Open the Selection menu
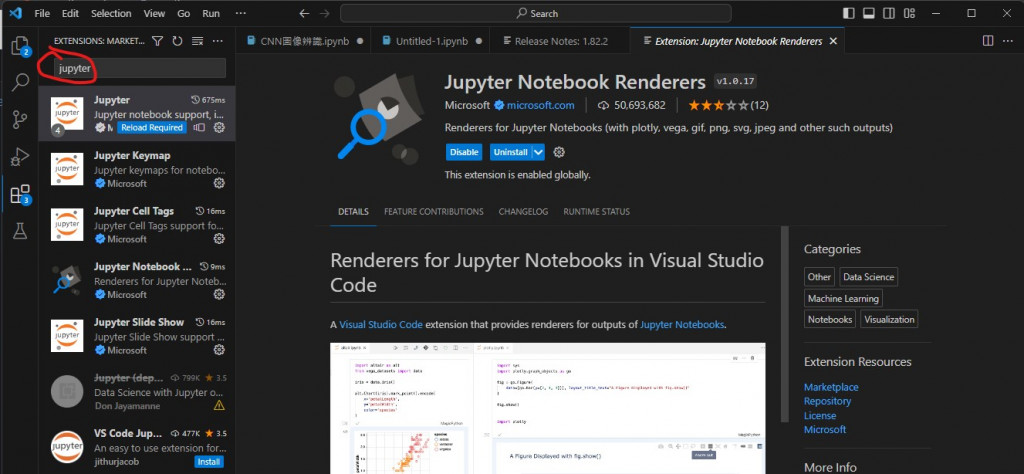This screenshot has height=474, width=1024. [111, 13]
